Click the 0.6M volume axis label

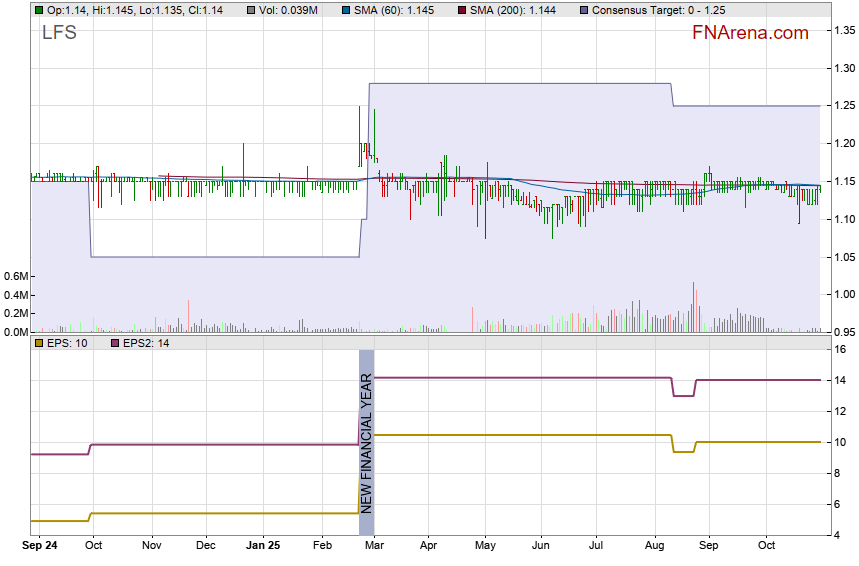[16, 276]
